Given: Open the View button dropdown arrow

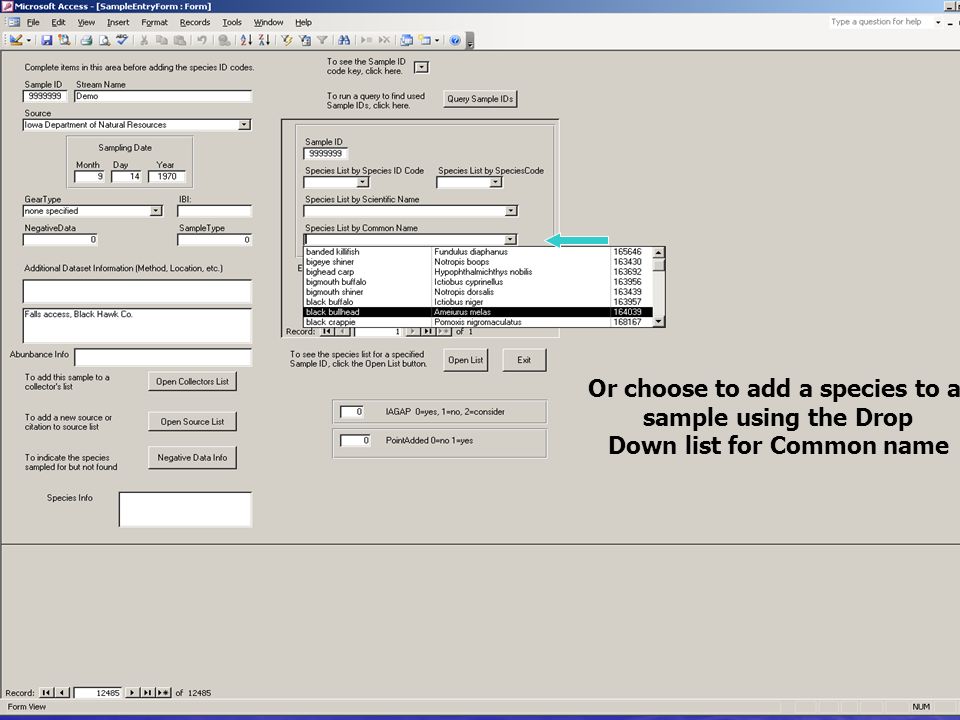Looking at the screenshot, I should (28, 40).
